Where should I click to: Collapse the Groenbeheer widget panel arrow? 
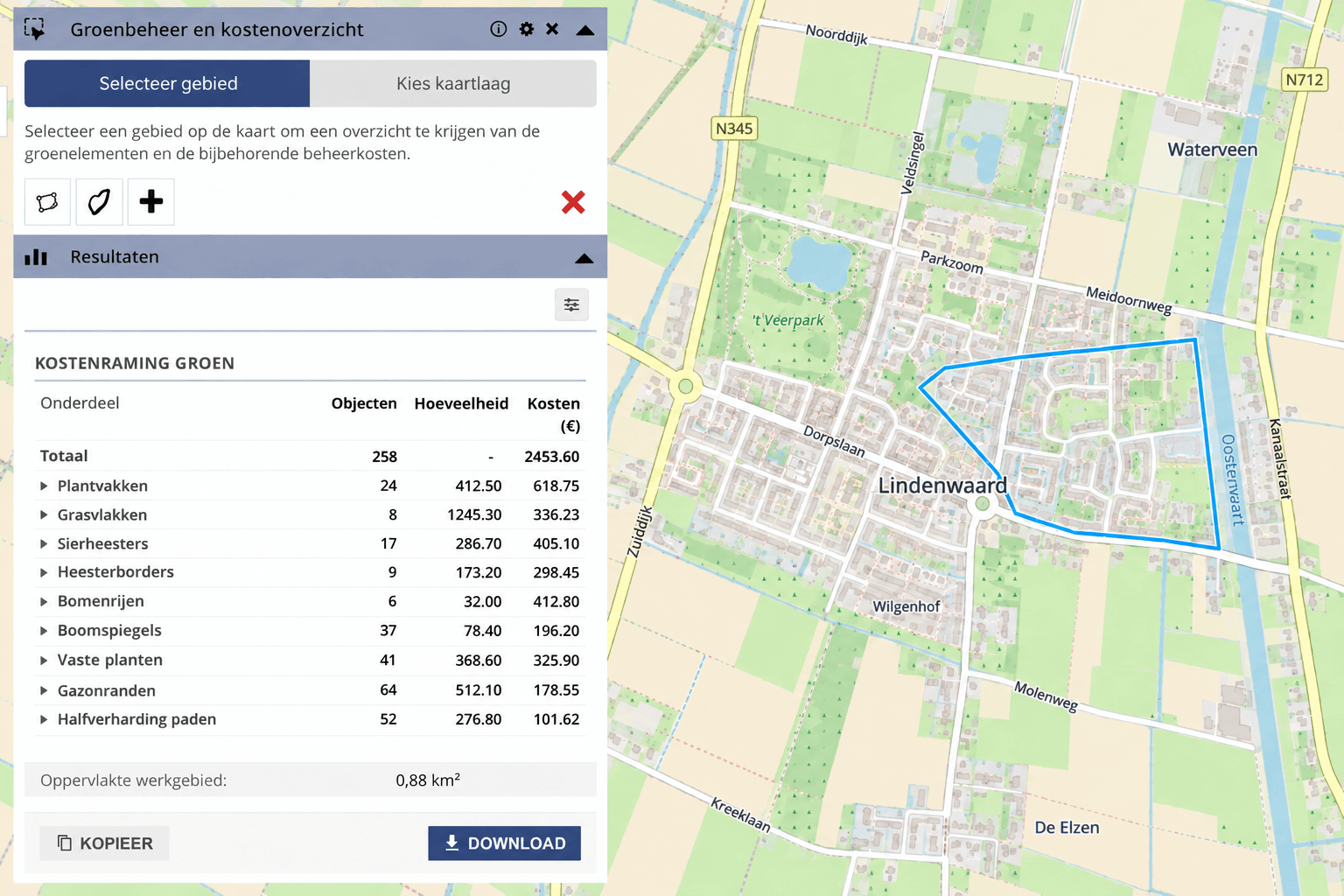tap(585, 30)
